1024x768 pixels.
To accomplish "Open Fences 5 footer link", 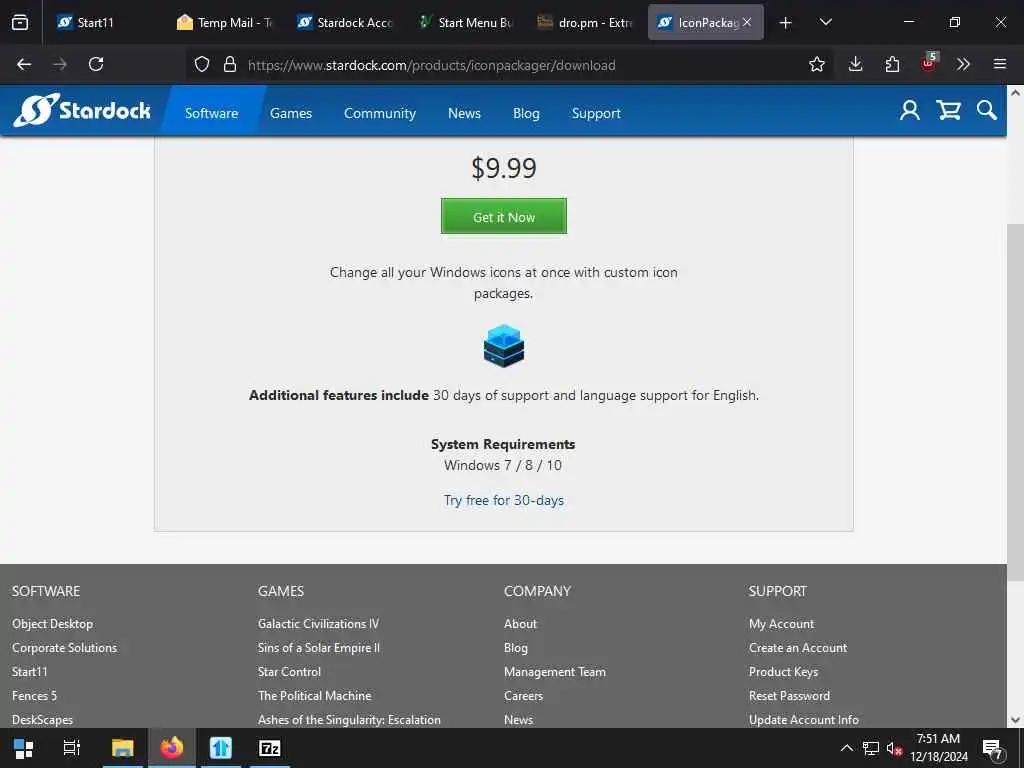I will point(34,696).
